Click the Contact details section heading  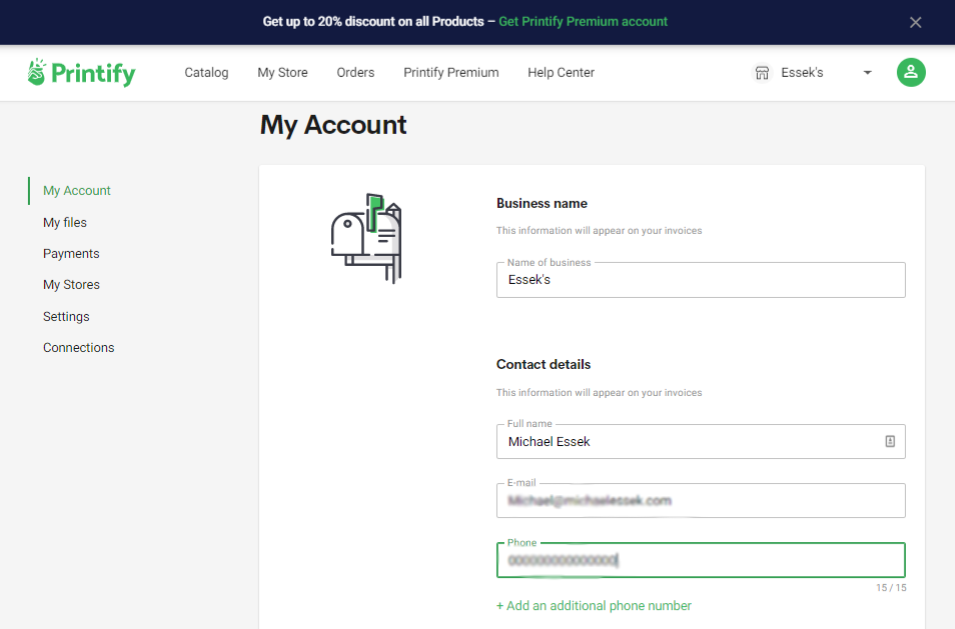[543, 364]
